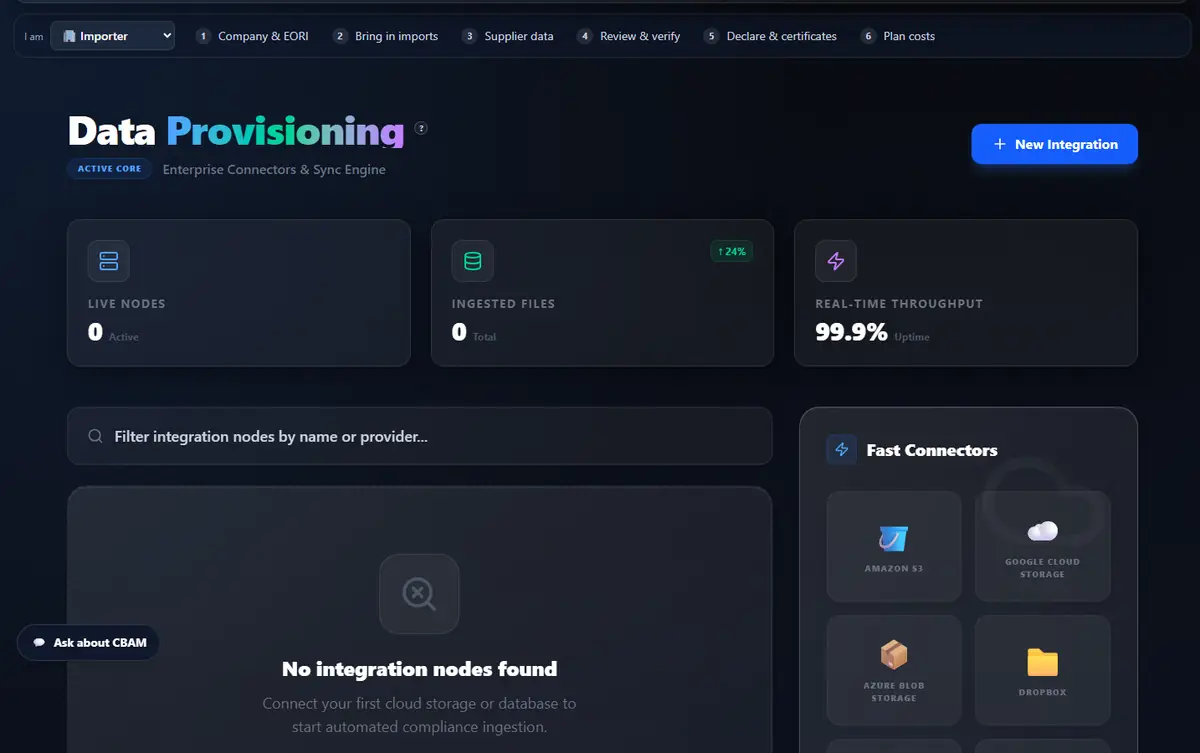The width and height of the screenshot is (1200, 753).
Task: Click the 99.9% uptime value
Action: coord(851,332)
